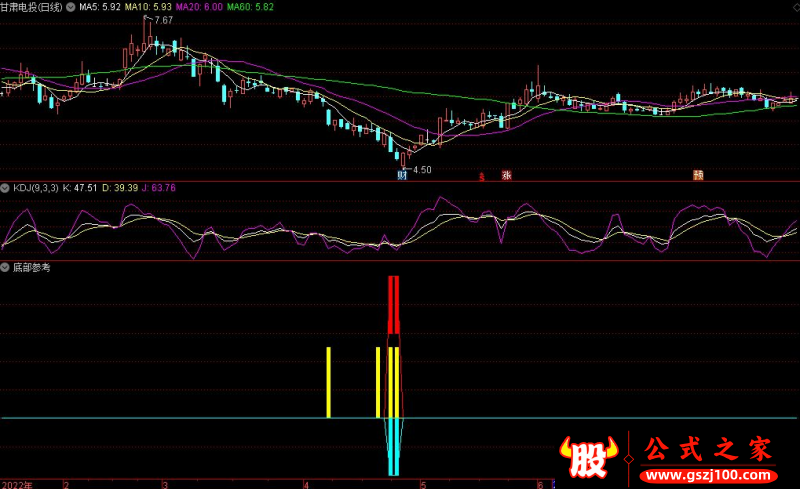This screenshot has width=800, height=489.
Task: Click the 2022年 year marker on timeline
Action: pos(16,484)
